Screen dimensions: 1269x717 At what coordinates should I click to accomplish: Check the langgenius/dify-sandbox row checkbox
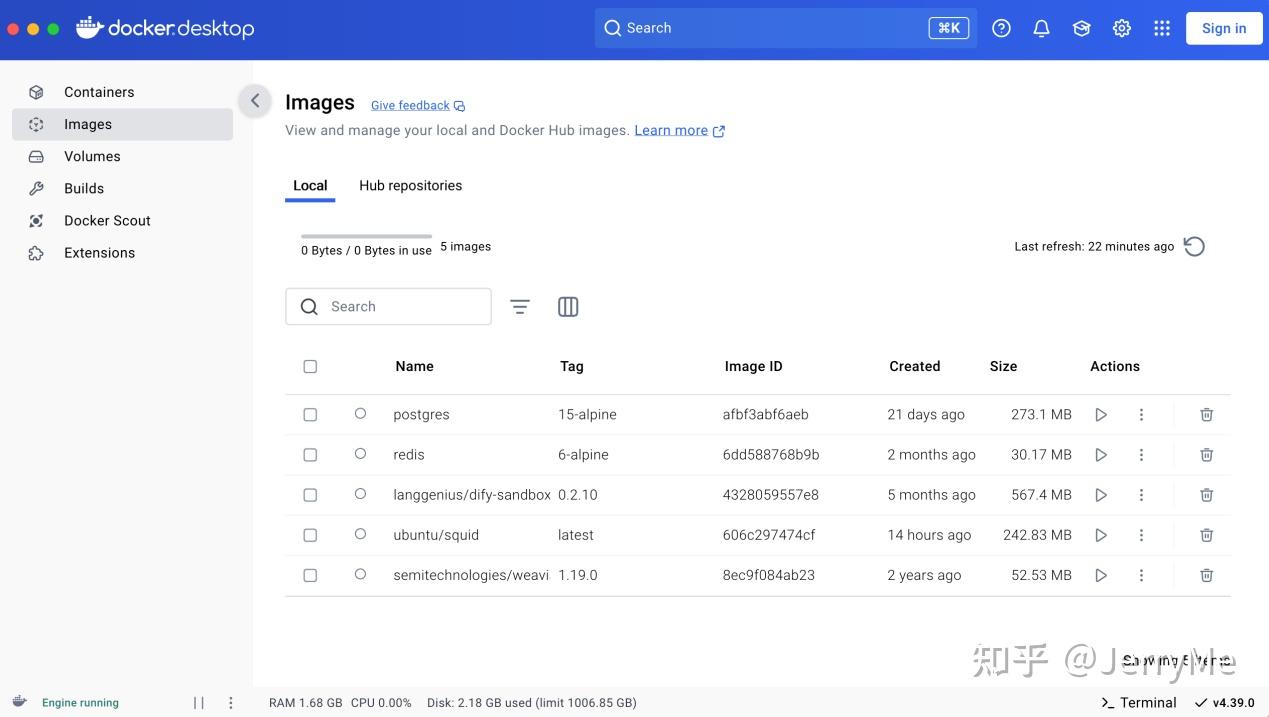[x=310, y=495]
